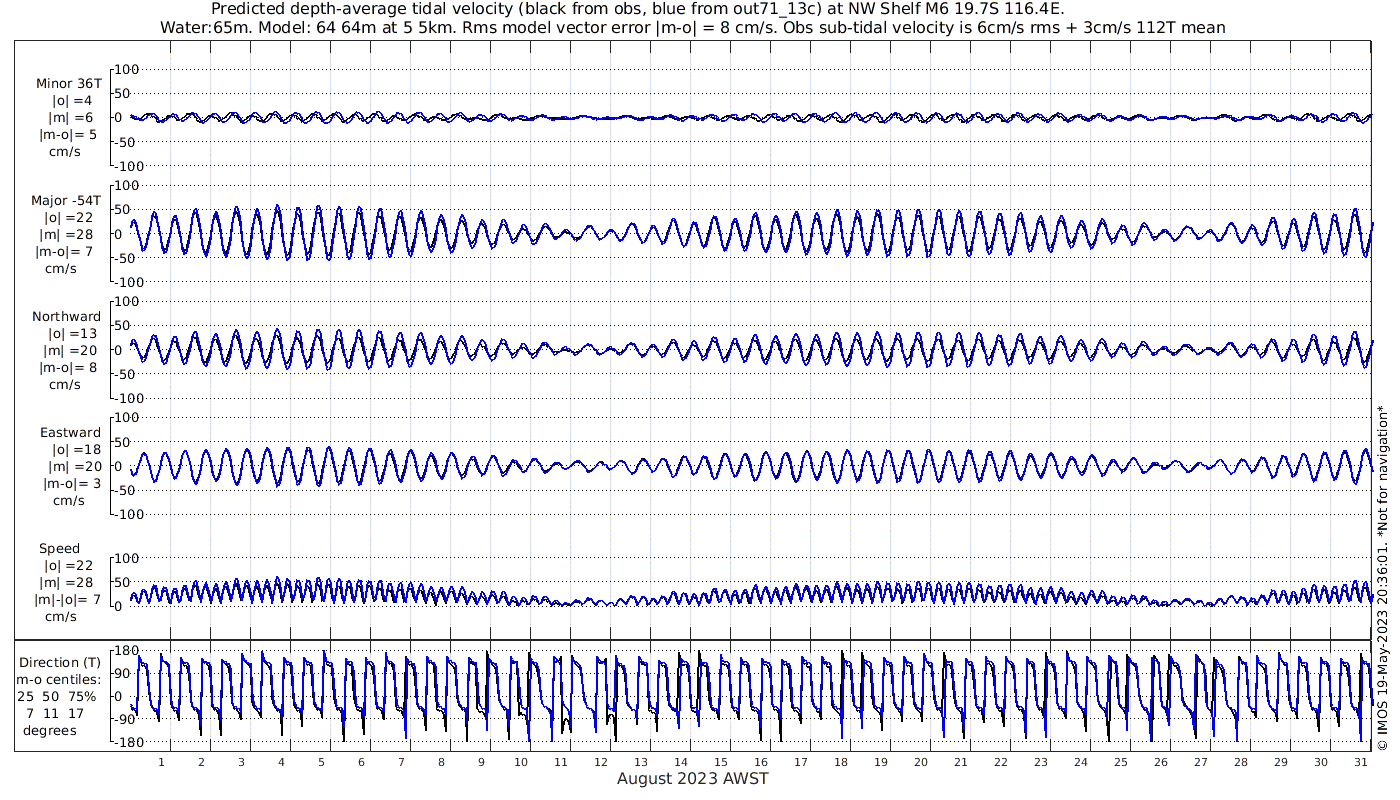1400x800 pixels.
Task: Click "|o| =22" under Major -54T
Action: (69, 218)
